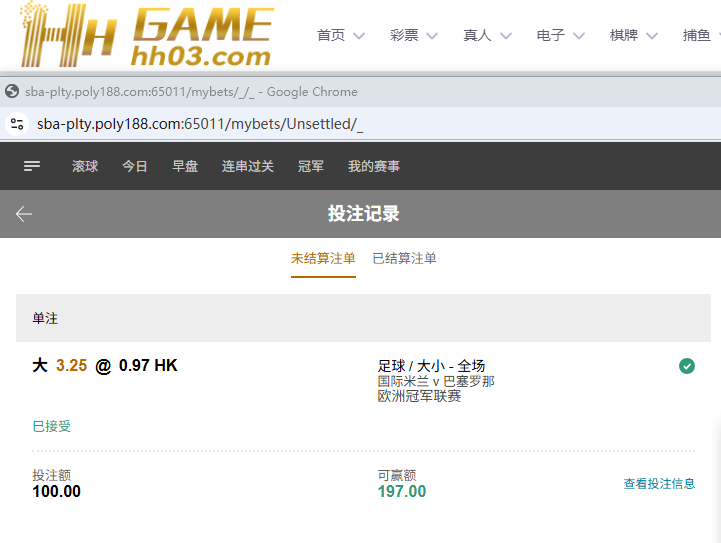Viewport: 721px width, 543px height.
Task: Expand the 彩票 dropdown menu
Action: 413,36
